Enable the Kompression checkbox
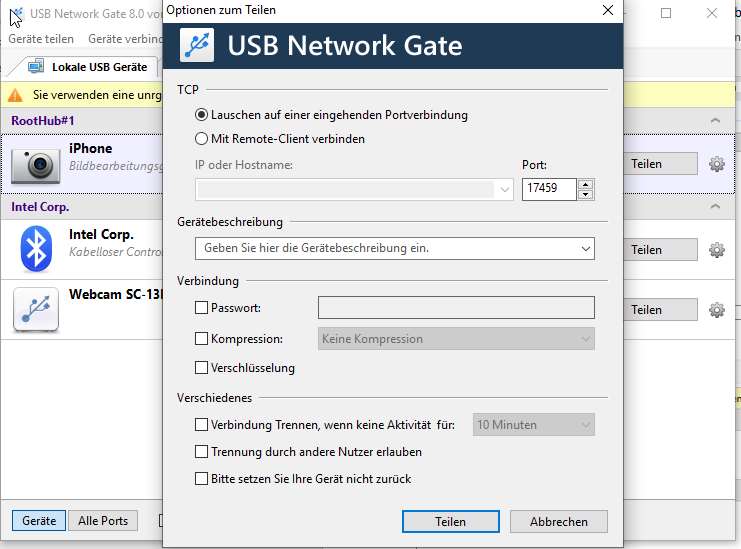The height and width of the screenshot is (549, 741). tap(202, 339)
